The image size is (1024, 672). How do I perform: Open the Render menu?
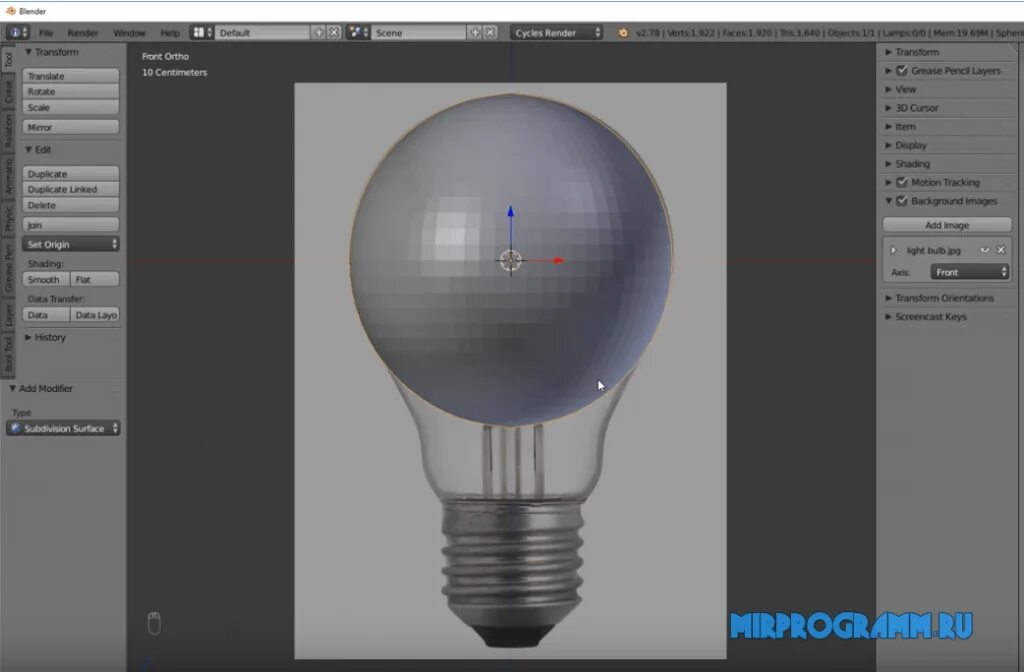pos(83,33)
